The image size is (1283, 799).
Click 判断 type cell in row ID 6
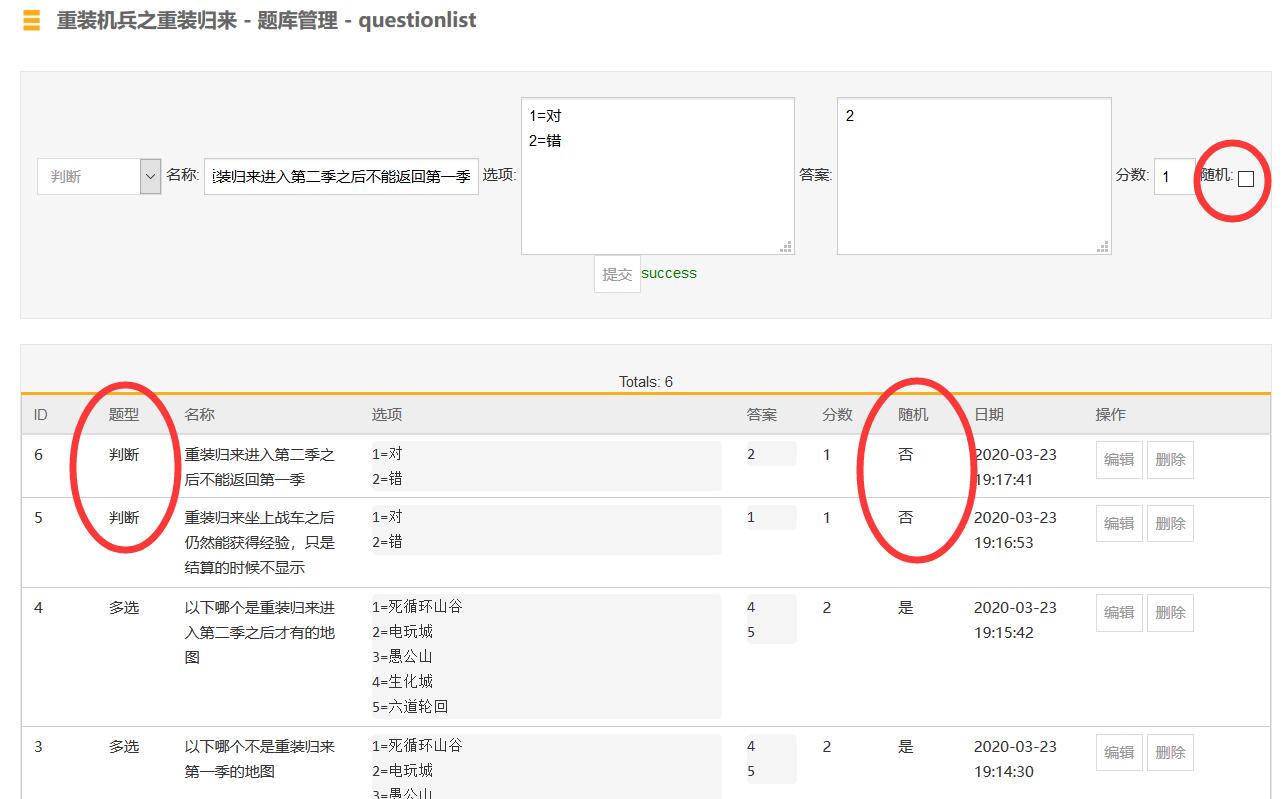(x=124, y=454)
